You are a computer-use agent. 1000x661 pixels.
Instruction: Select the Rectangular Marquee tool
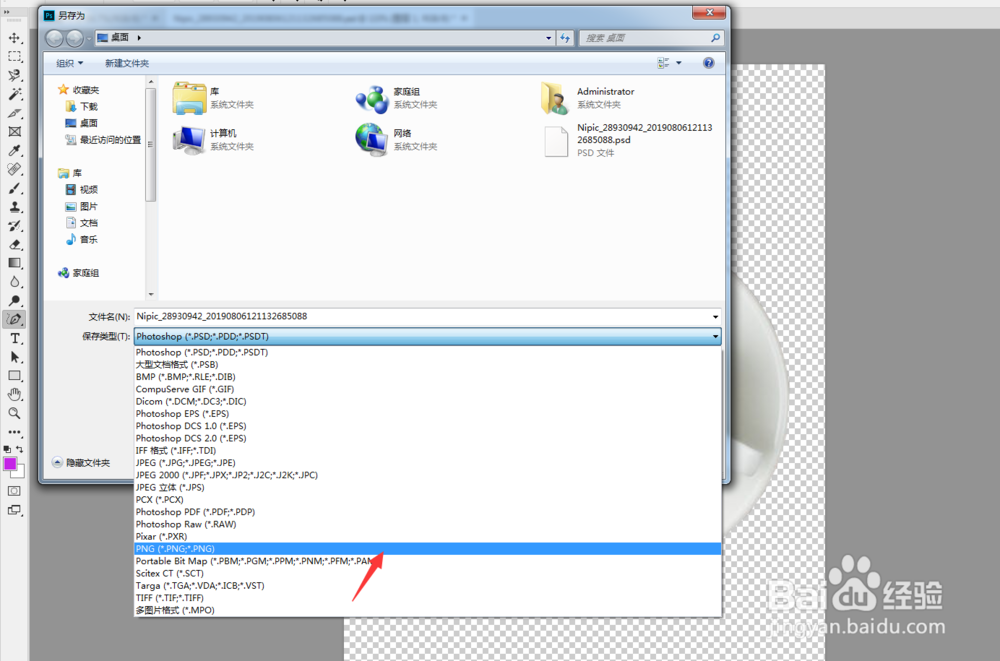click(x=14, y=57)
